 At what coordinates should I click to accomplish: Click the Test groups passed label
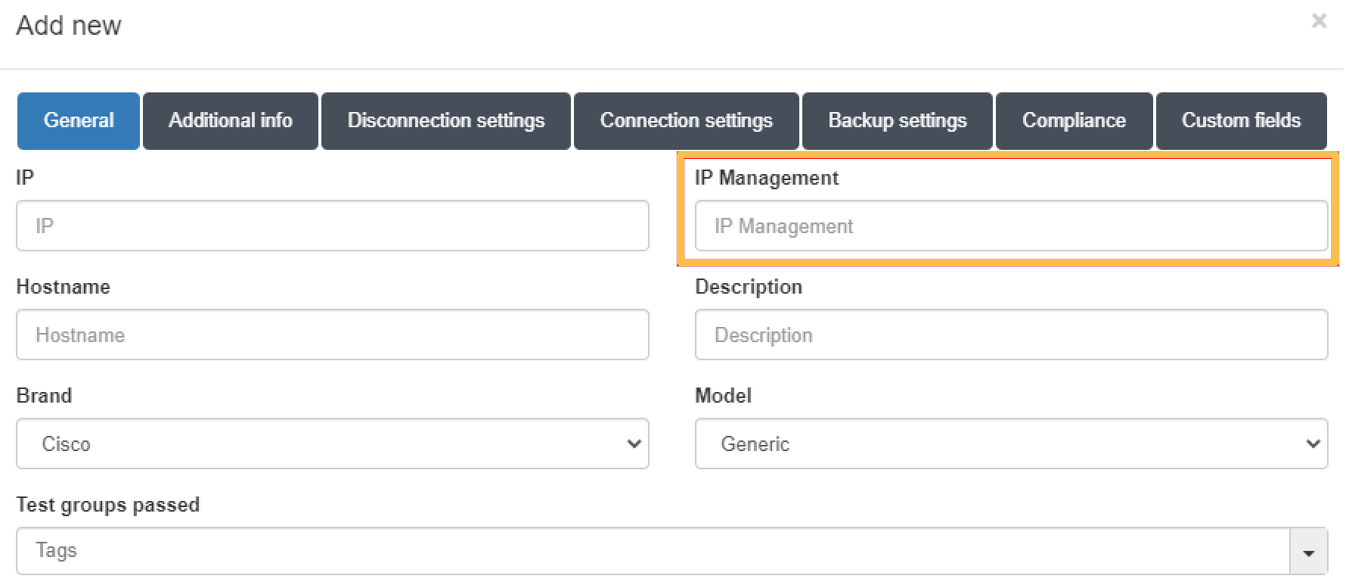tap(108, 505)
